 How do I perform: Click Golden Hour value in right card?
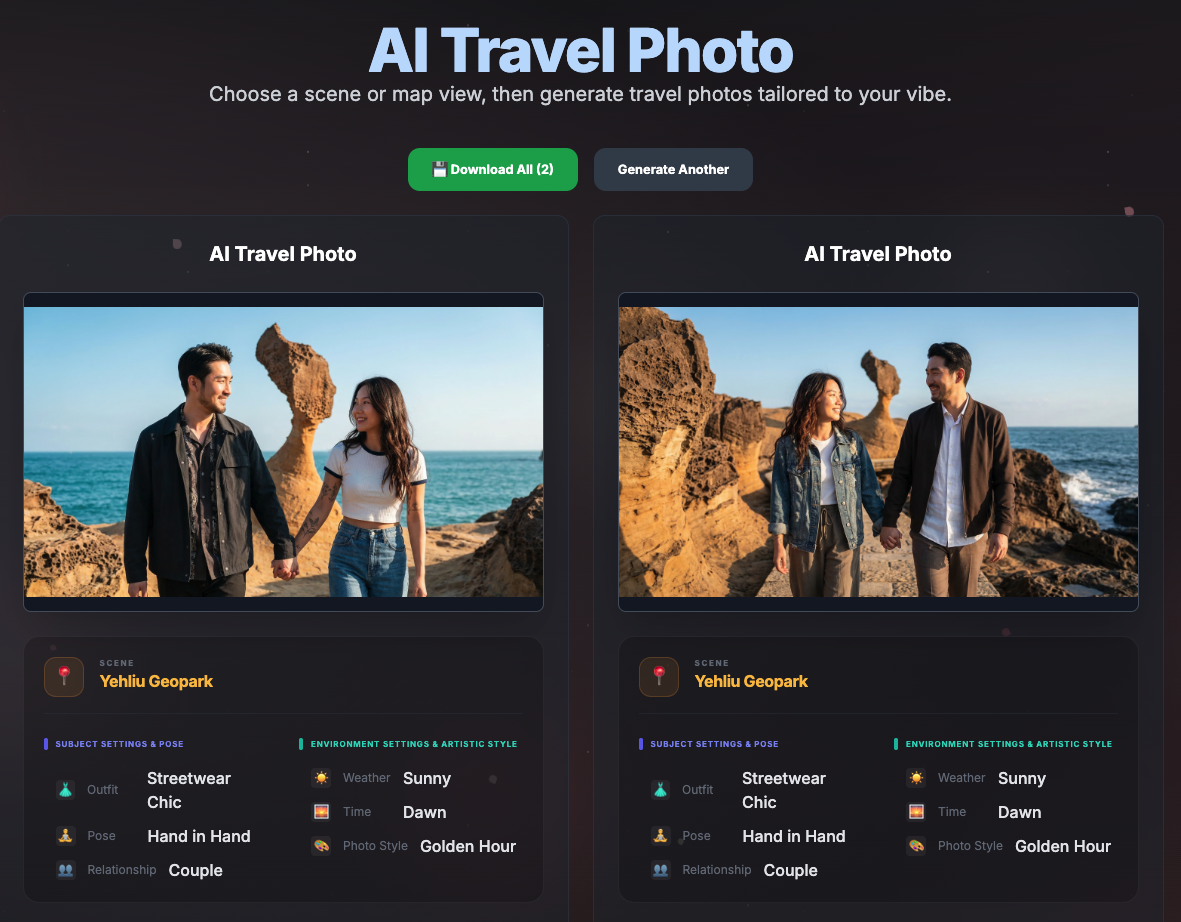point(1062,846)
